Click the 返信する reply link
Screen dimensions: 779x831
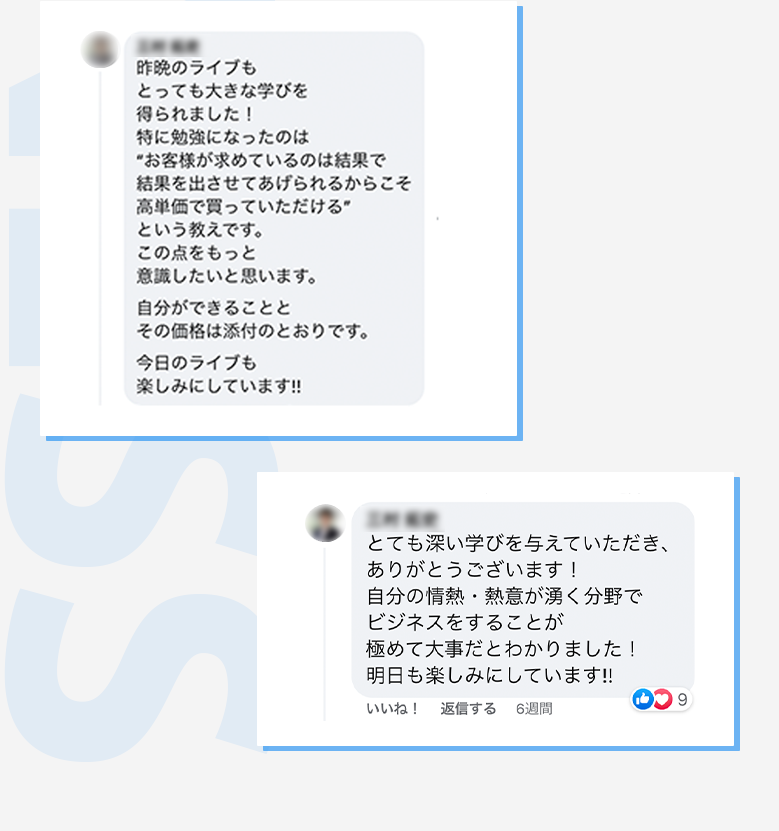468,709
